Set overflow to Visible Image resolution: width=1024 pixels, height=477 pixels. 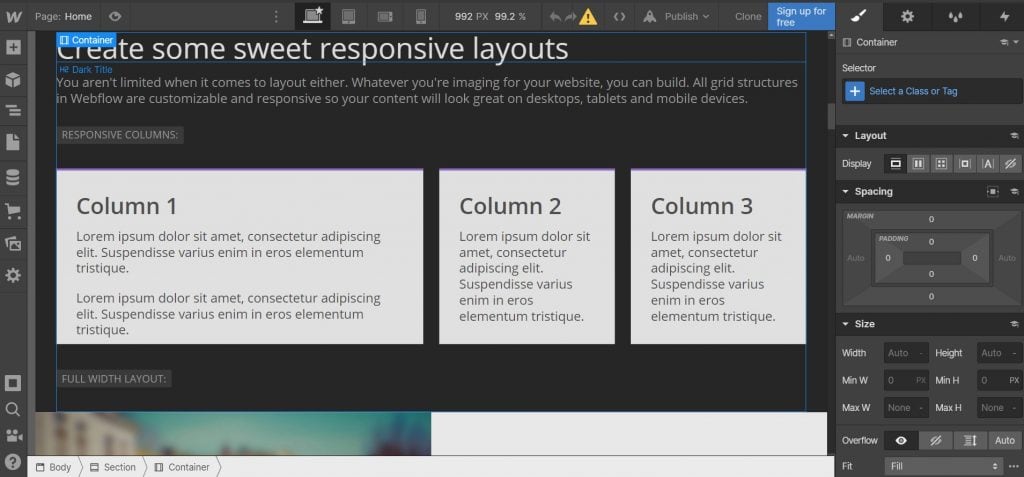901,440
